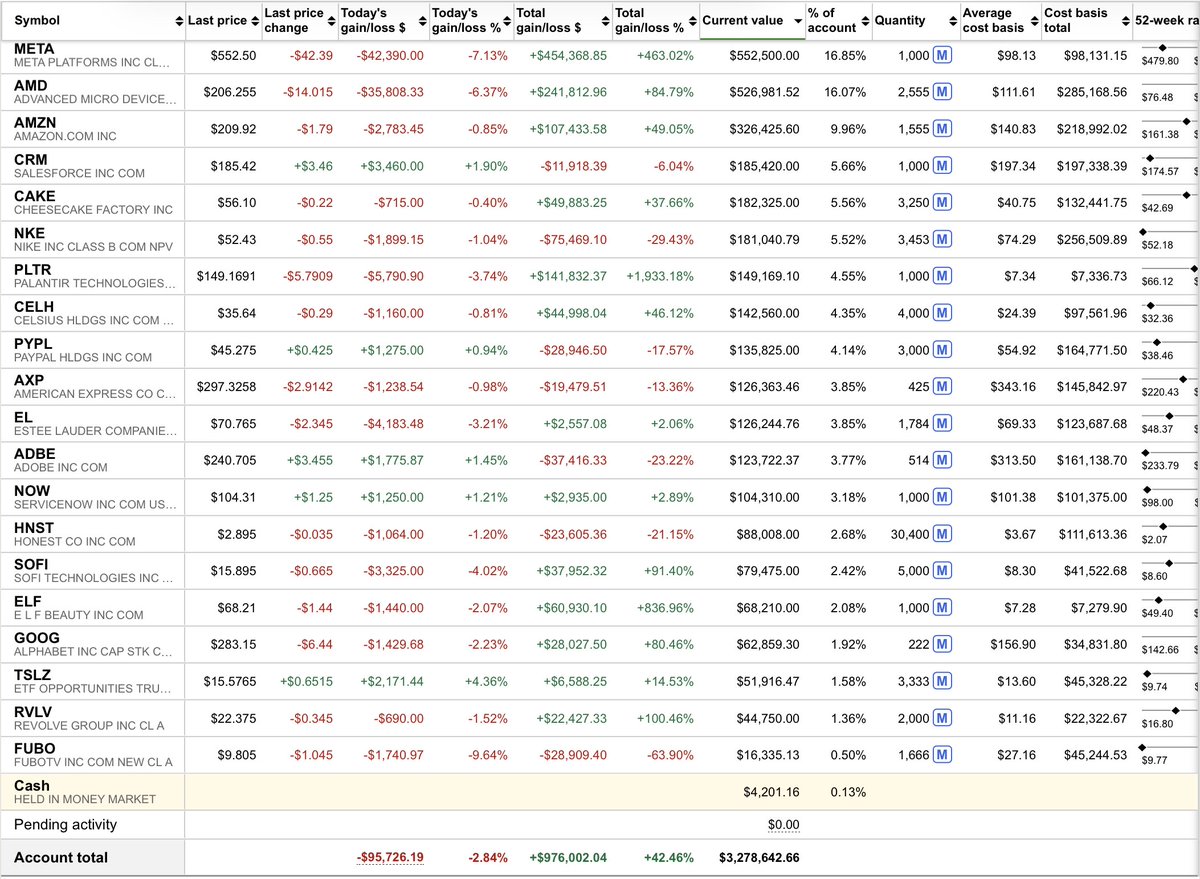The image size is (1200, 879).
Task: Click the margin M badge in META row
Action: 942,56
